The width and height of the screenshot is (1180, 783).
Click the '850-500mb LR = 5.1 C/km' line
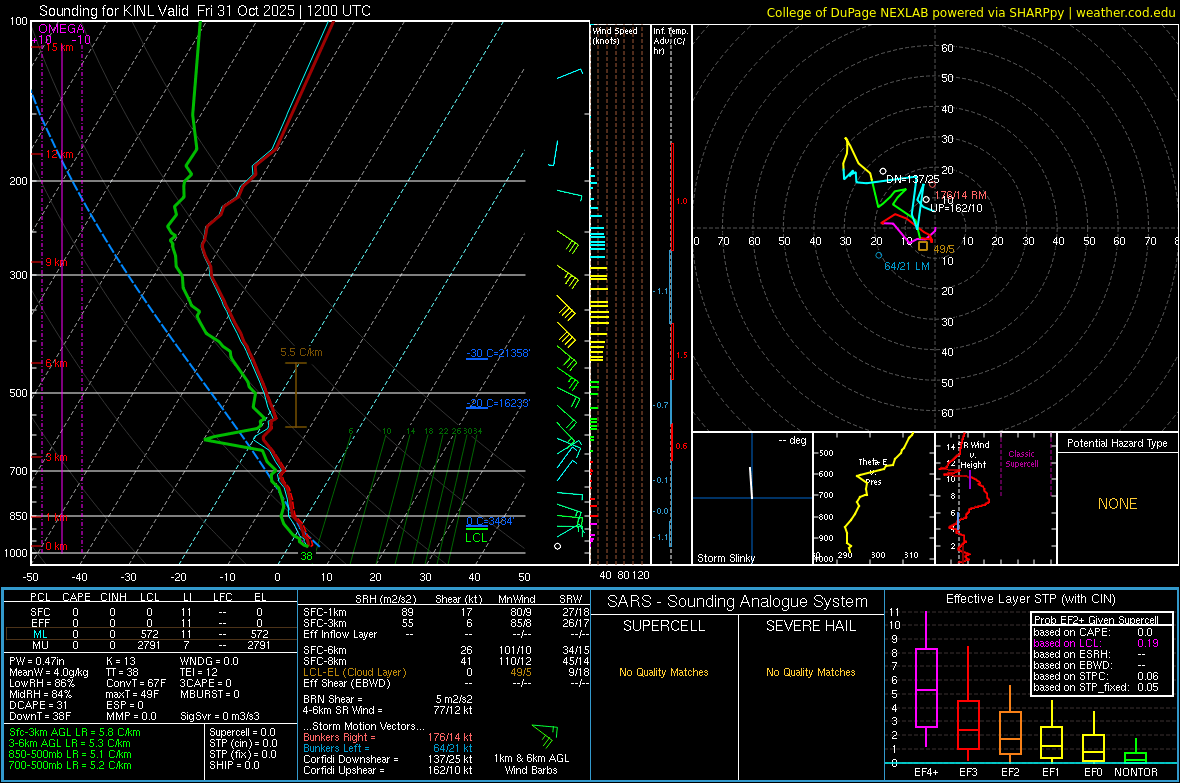70,754
